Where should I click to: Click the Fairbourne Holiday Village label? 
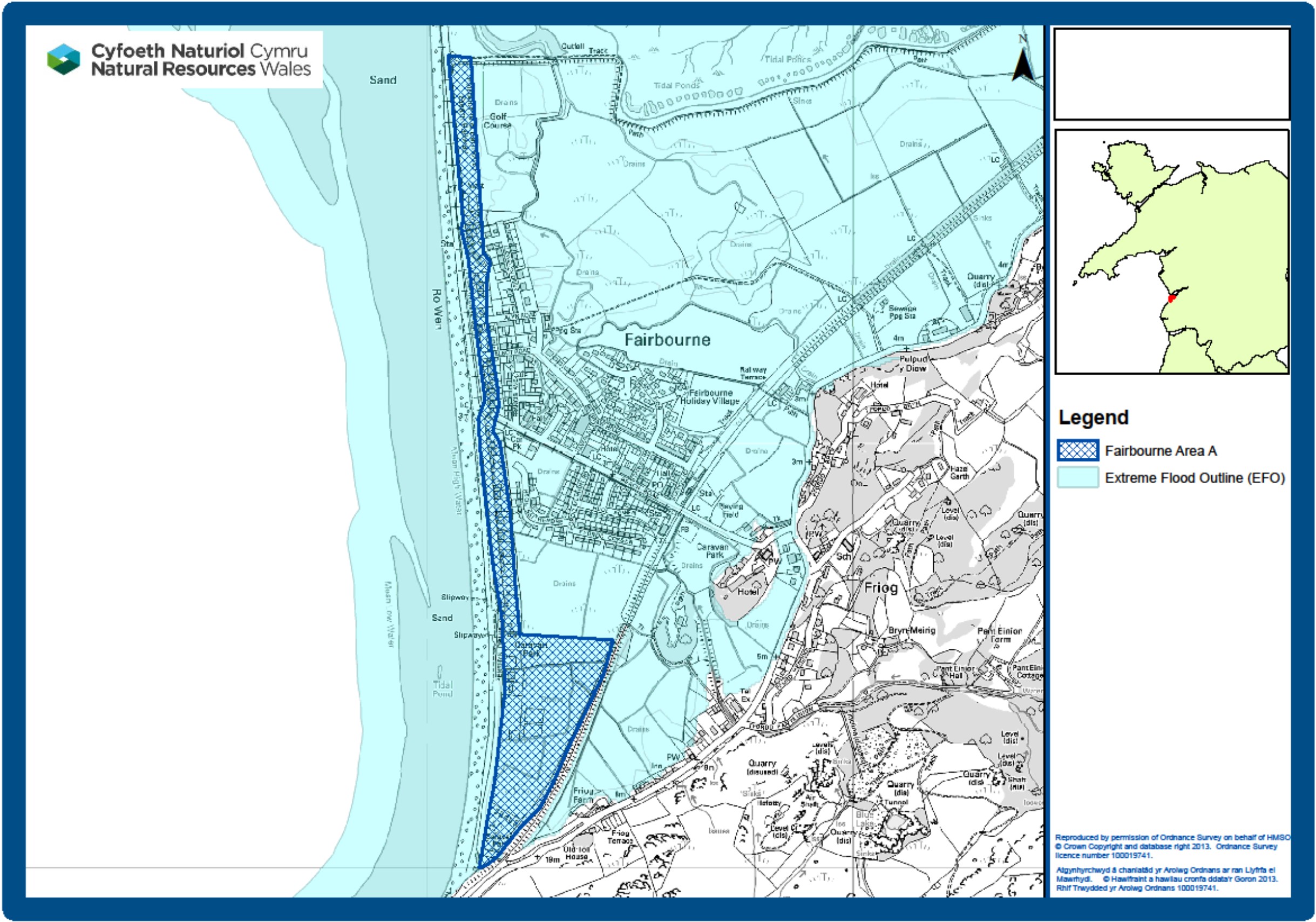pos(710,397)
